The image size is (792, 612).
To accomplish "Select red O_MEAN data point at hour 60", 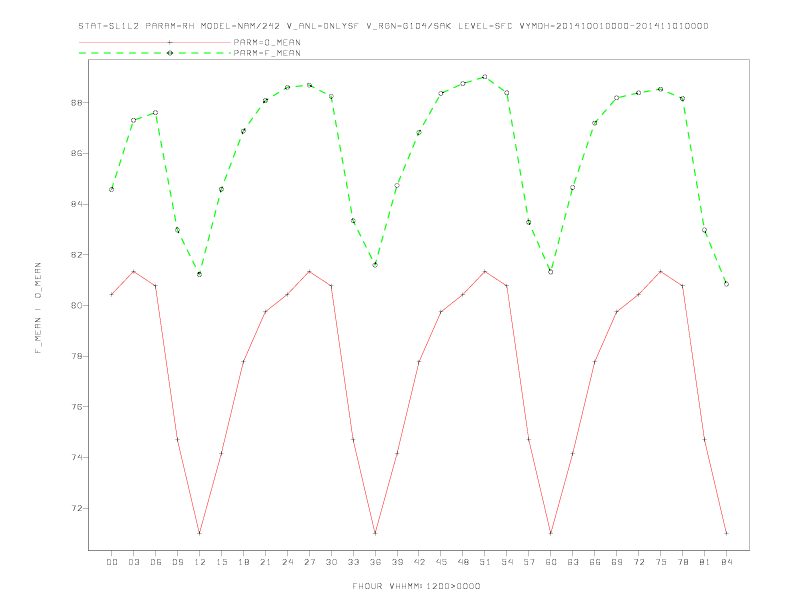I will pyautogui.click(x=551, y=533).
